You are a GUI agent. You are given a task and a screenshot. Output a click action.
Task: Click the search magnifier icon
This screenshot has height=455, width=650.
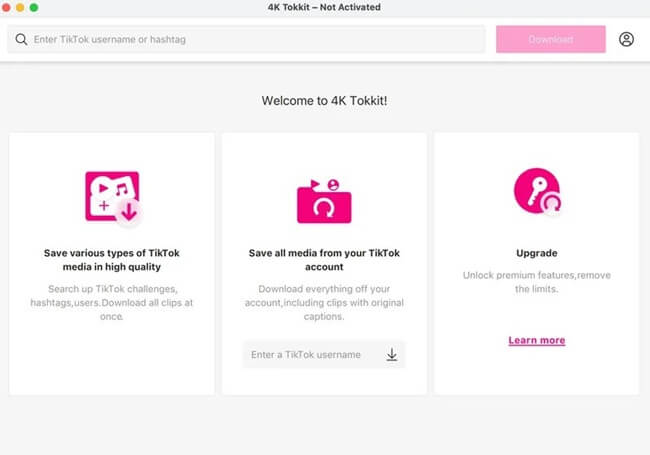point(21,39)
